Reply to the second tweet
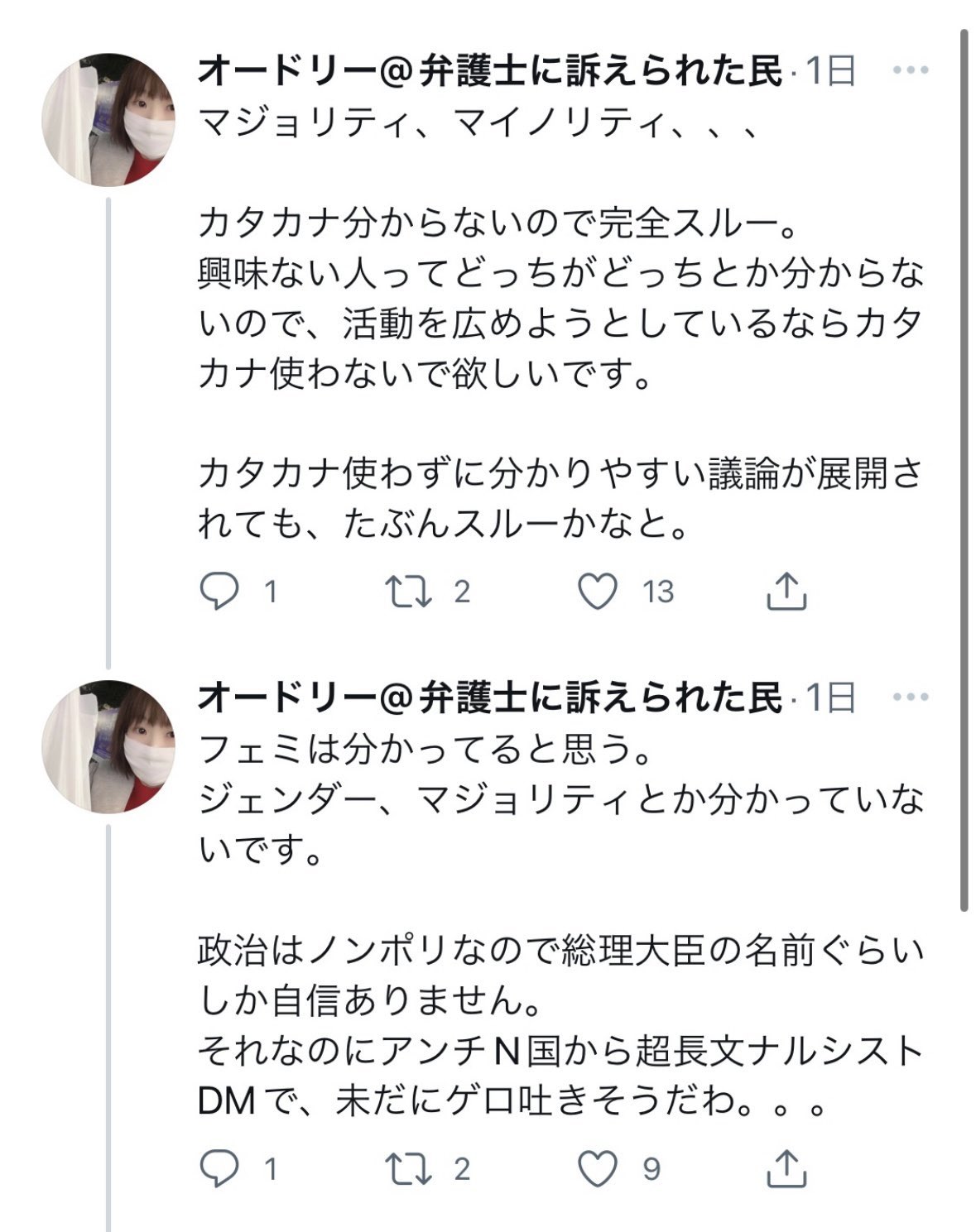 pos(220,1168)
